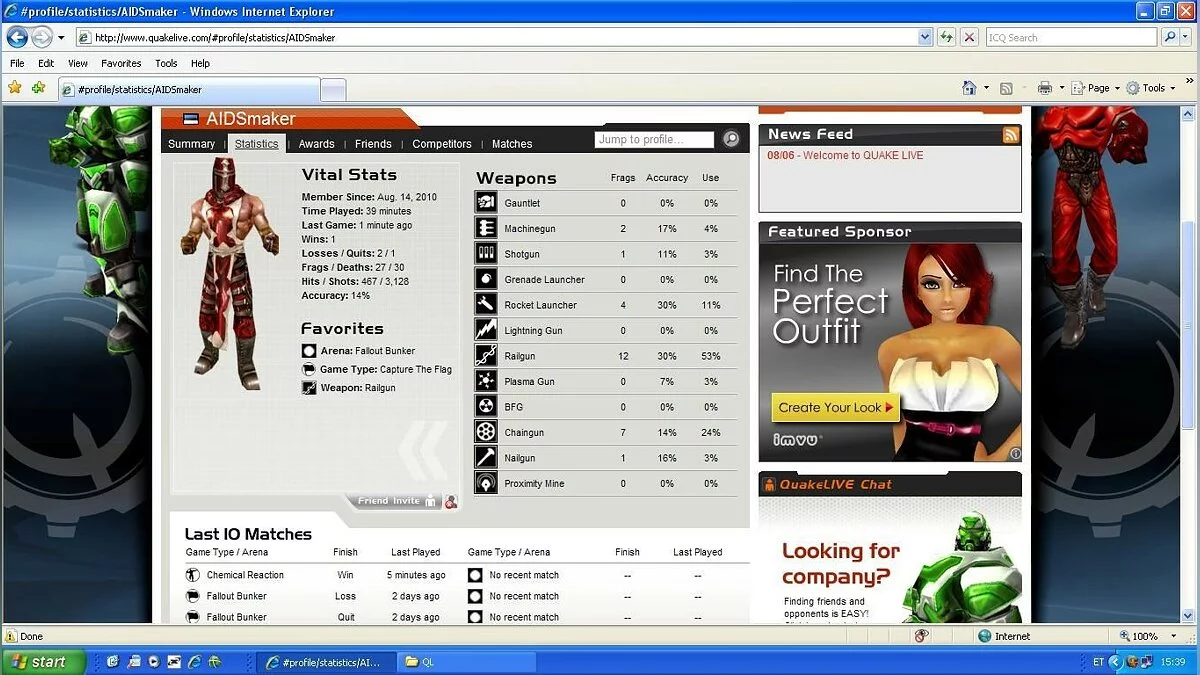Open the Favorites Center star icon
1200x675 pixels.
15,88
